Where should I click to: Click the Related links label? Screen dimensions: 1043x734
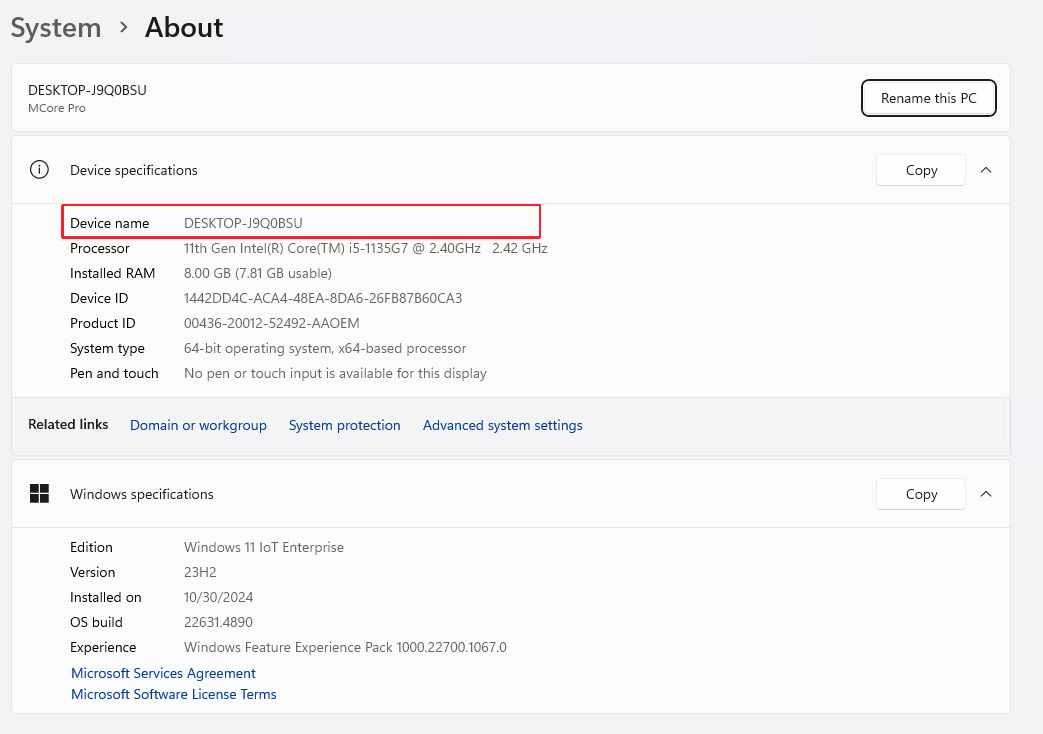(x=68, y=425)
